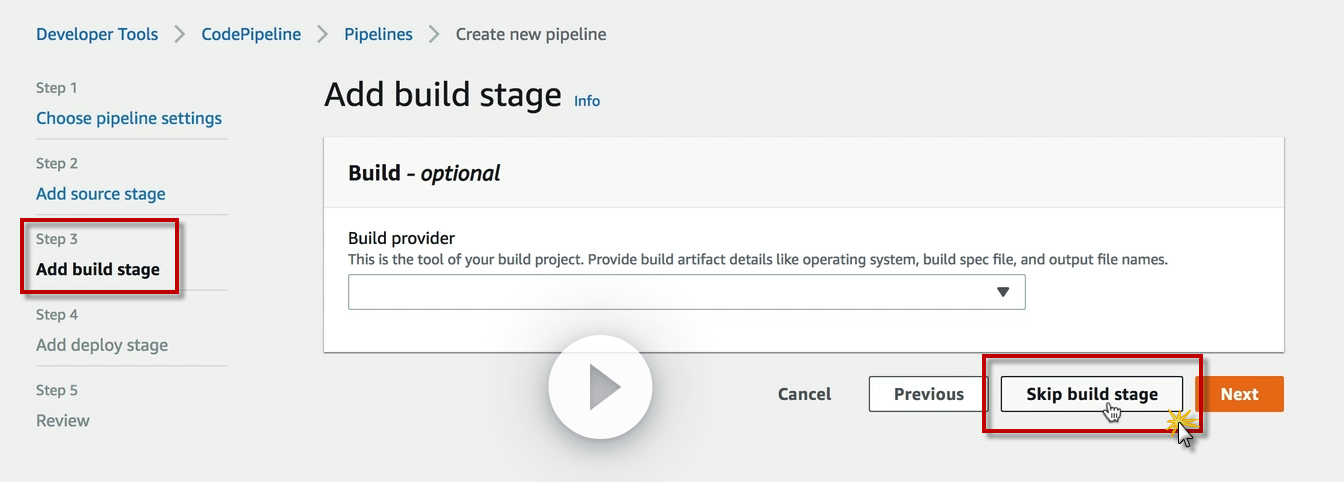Screen dimensions: 1344x482
Task: Click Skip build stage button
Action: (1091, 394)
